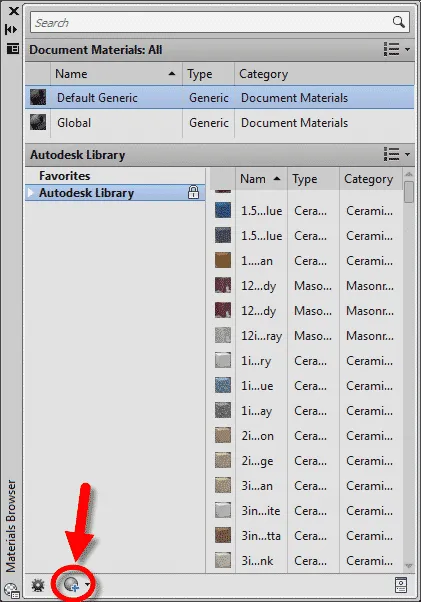Sort document materials by Category column

[x=324, y=74]
